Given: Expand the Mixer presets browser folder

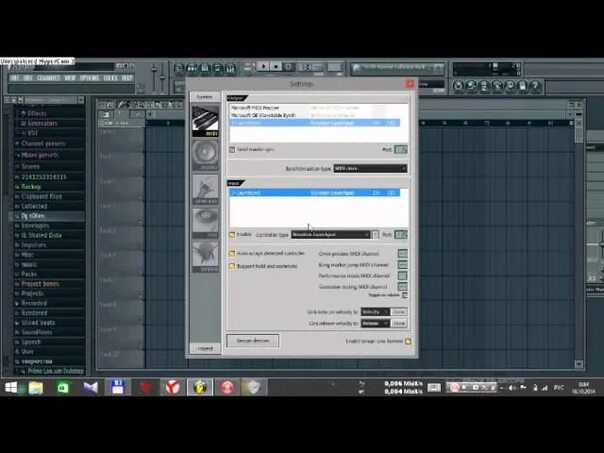Looking at the screenshot, I should pos(40,155).
